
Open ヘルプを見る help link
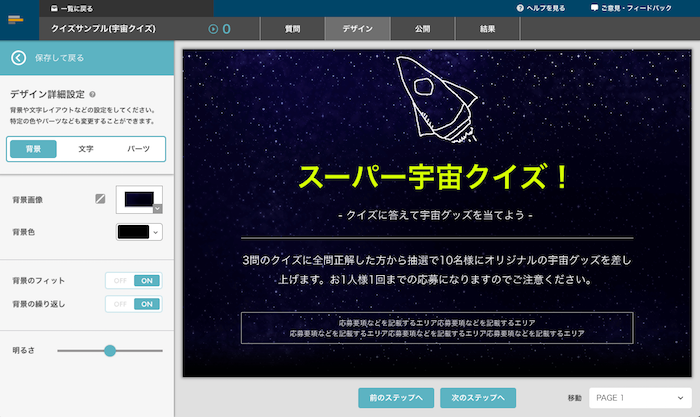[x=547, y=8]
